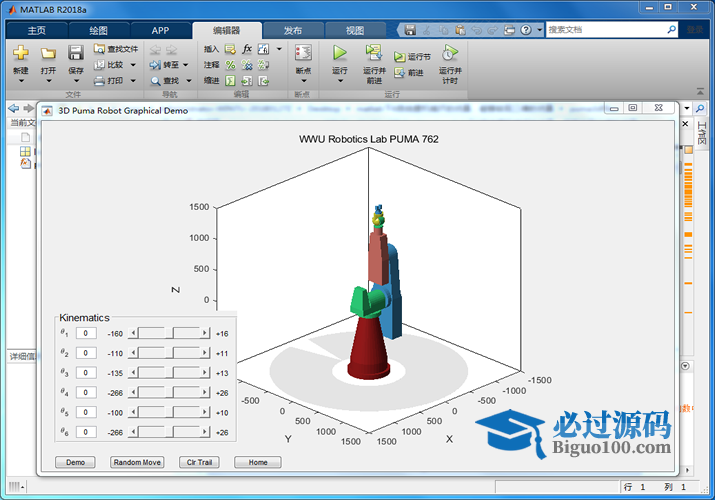The image size is (715, 500).
Task: Click the quick access save icon
Action: [x=410, y=30]
